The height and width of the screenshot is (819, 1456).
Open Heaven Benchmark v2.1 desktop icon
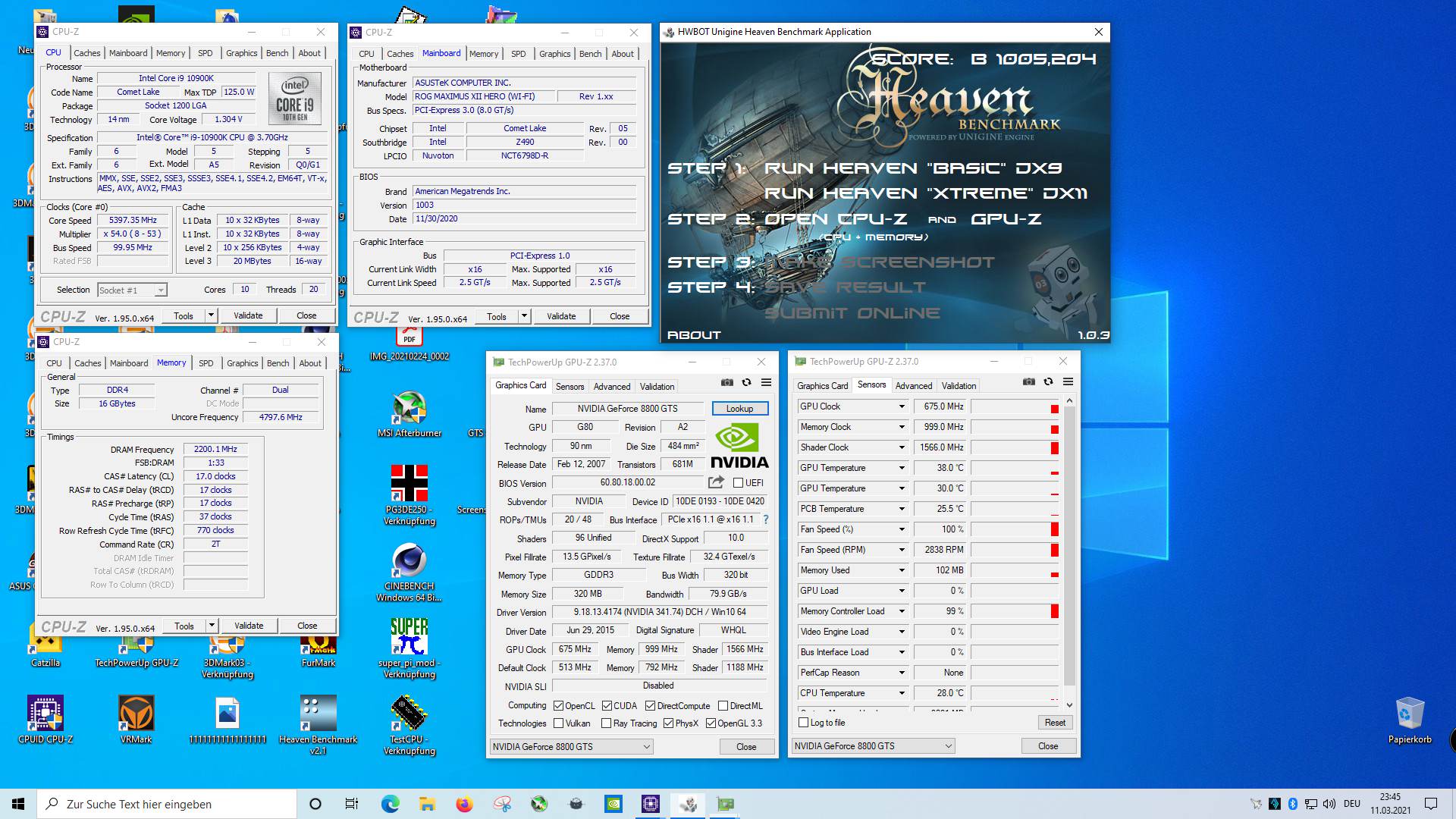pos(318,724)
